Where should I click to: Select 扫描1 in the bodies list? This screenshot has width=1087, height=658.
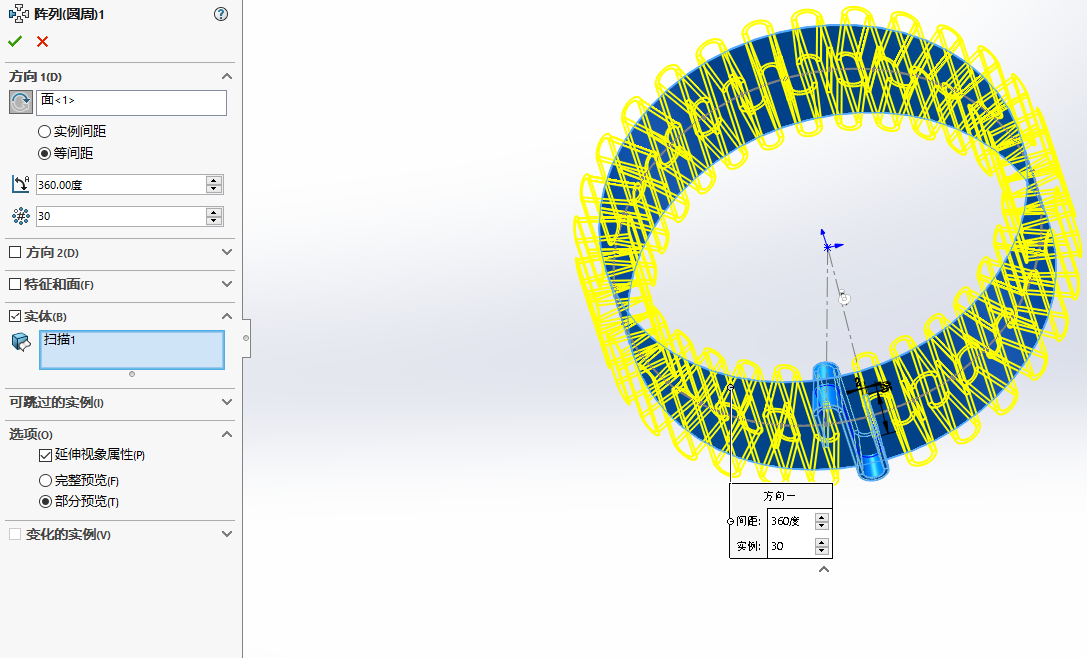(x=60, y=339)
